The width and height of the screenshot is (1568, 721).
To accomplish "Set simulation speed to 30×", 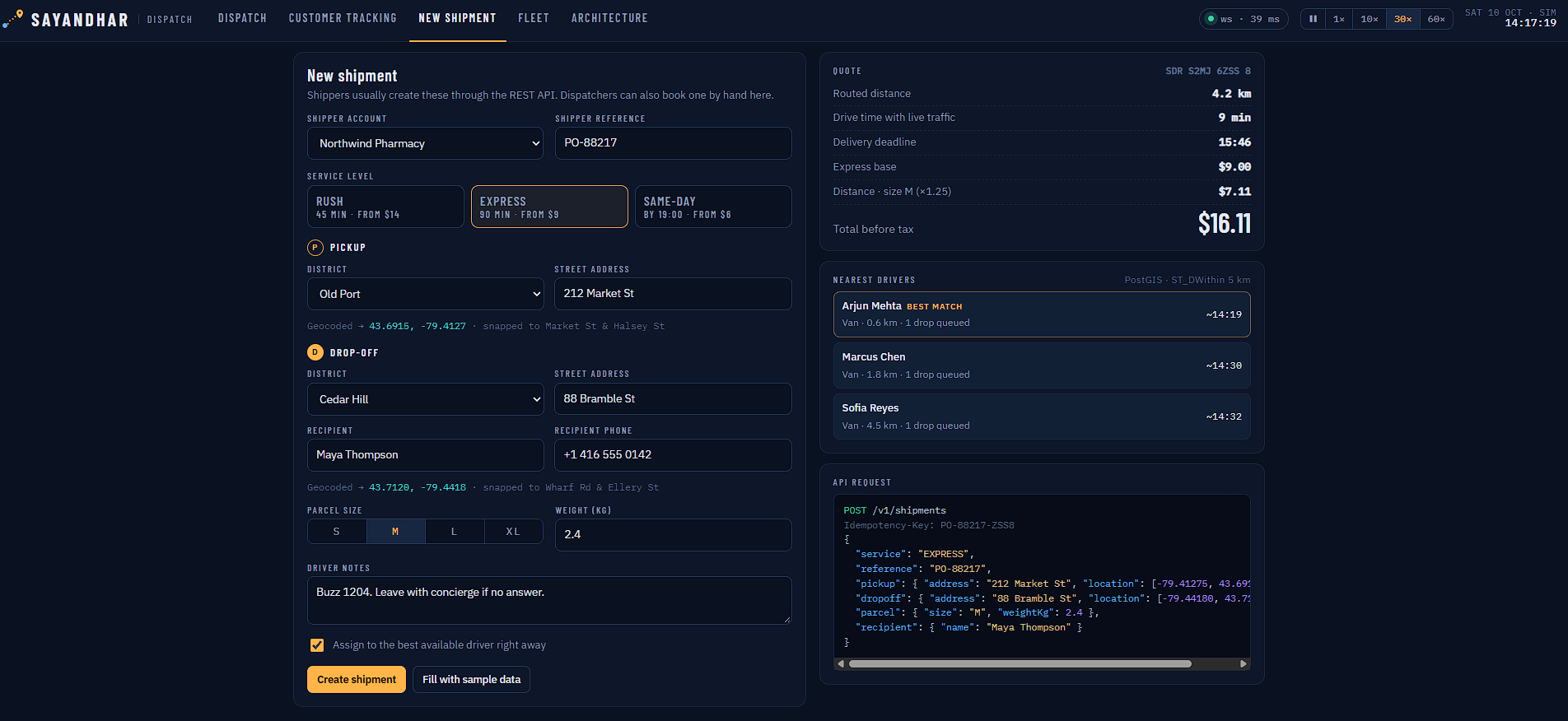I will pyautogui.click(x=1403, y=19).
